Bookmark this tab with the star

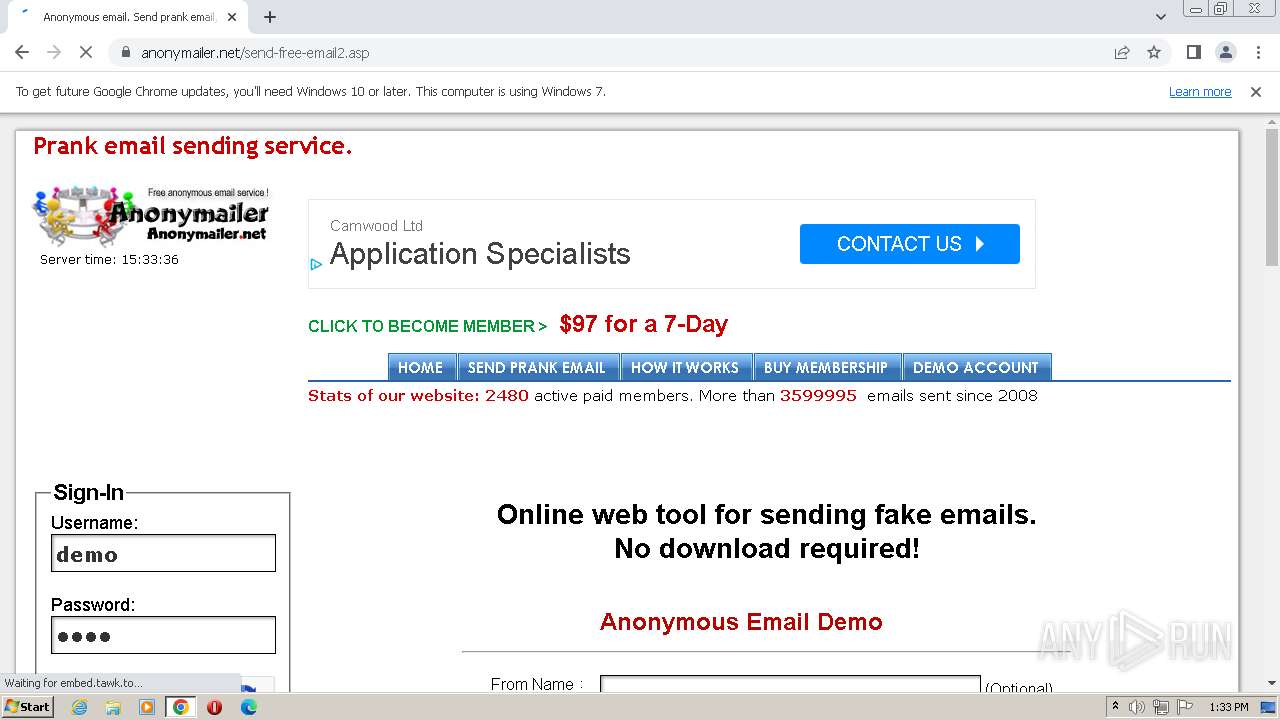coord(1154,52)
